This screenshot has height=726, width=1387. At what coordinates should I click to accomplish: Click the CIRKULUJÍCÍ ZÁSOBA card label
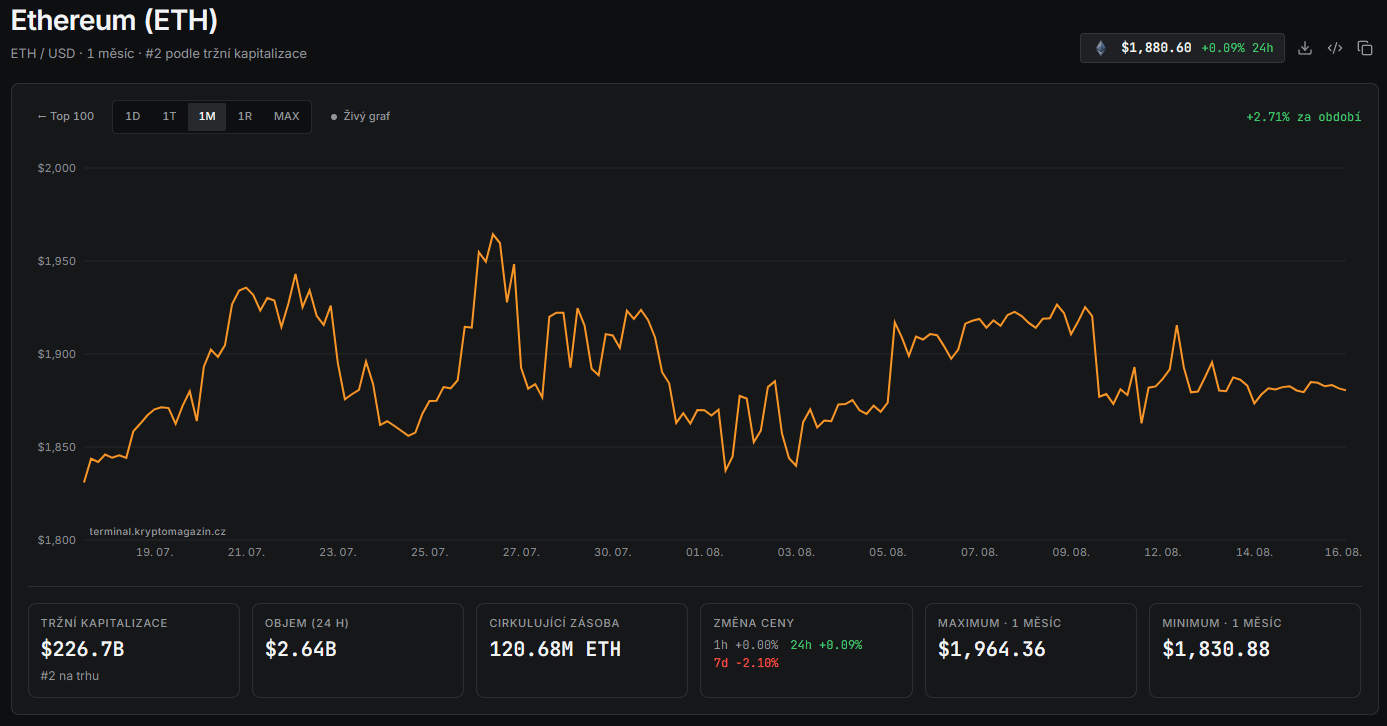[554, 623]
